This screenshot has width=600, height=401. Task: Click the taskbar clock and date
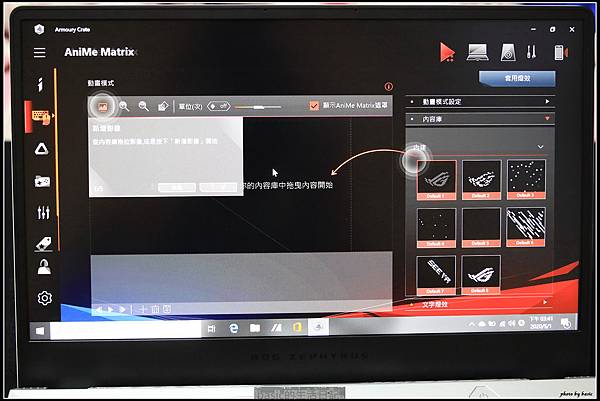point(541,323)
